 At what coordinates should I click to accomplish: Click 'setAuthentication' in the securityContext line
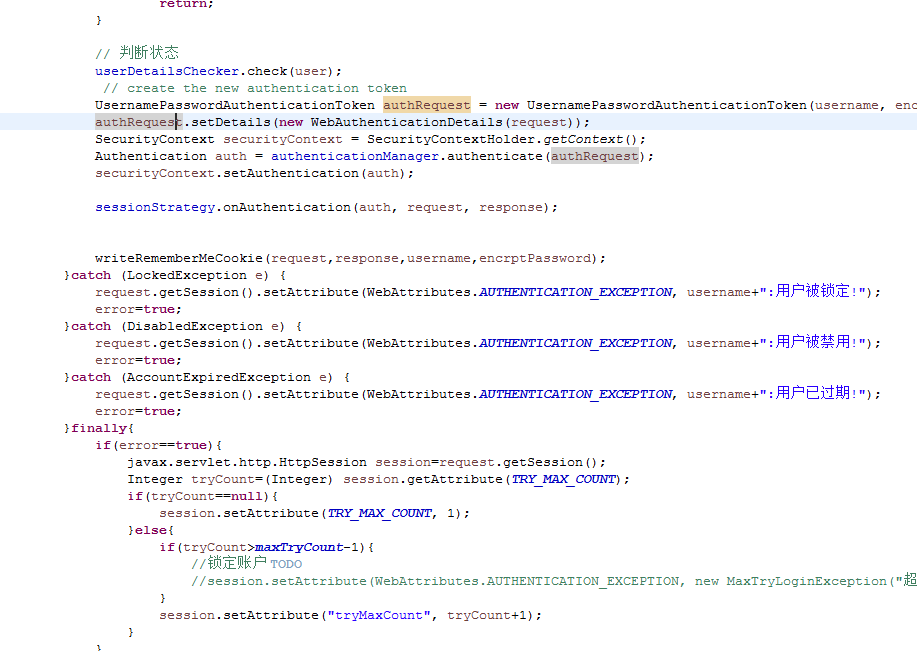(291, 173)
